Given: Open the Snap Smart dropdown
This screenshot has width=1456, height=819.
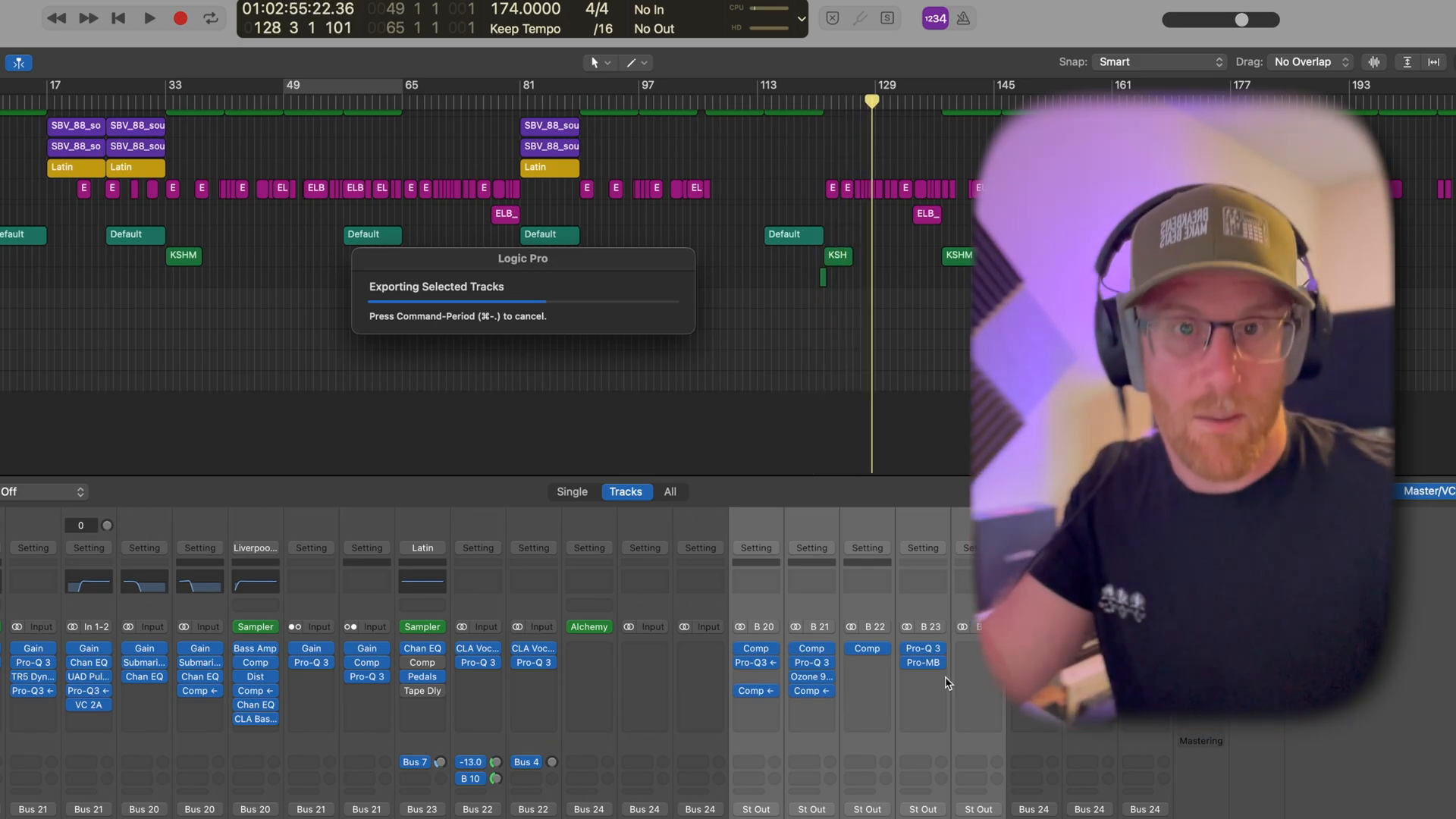Looking at the screenshot, I should [x=1159, y=62].
